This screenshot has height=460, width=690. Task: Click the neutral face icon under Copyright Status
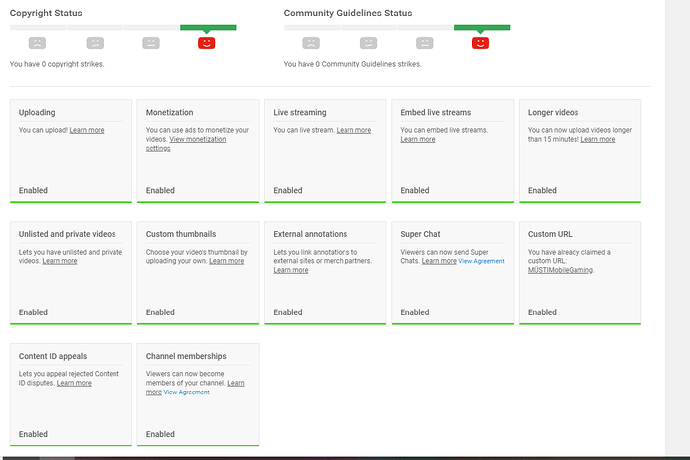click(151, 43)
